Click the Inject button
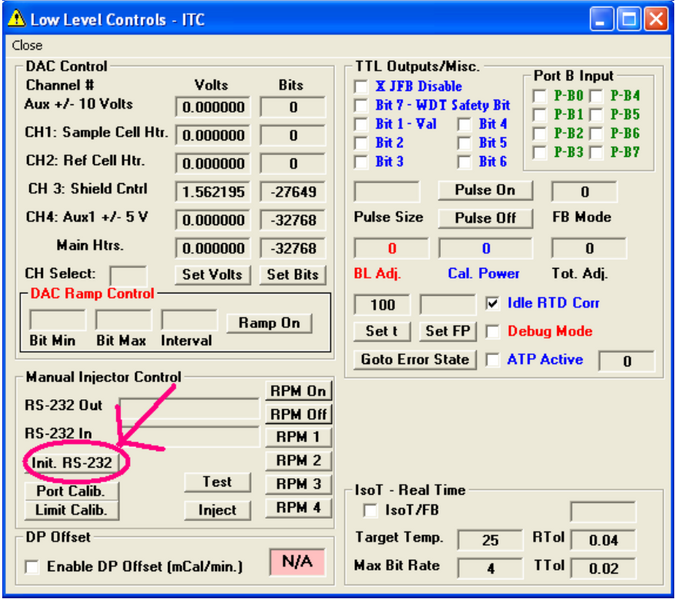The width and height of the screenshot is (675, 599). 217,510
